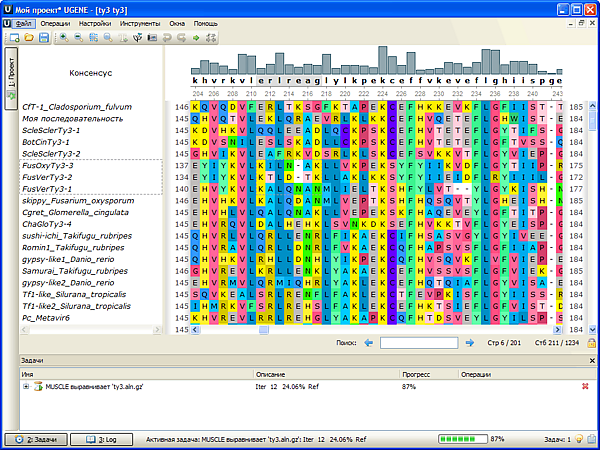The height and width of the screenshot is (450, 600).
Task: Click the zoom out magnifier icon
Action: click(x=78, y=37)
